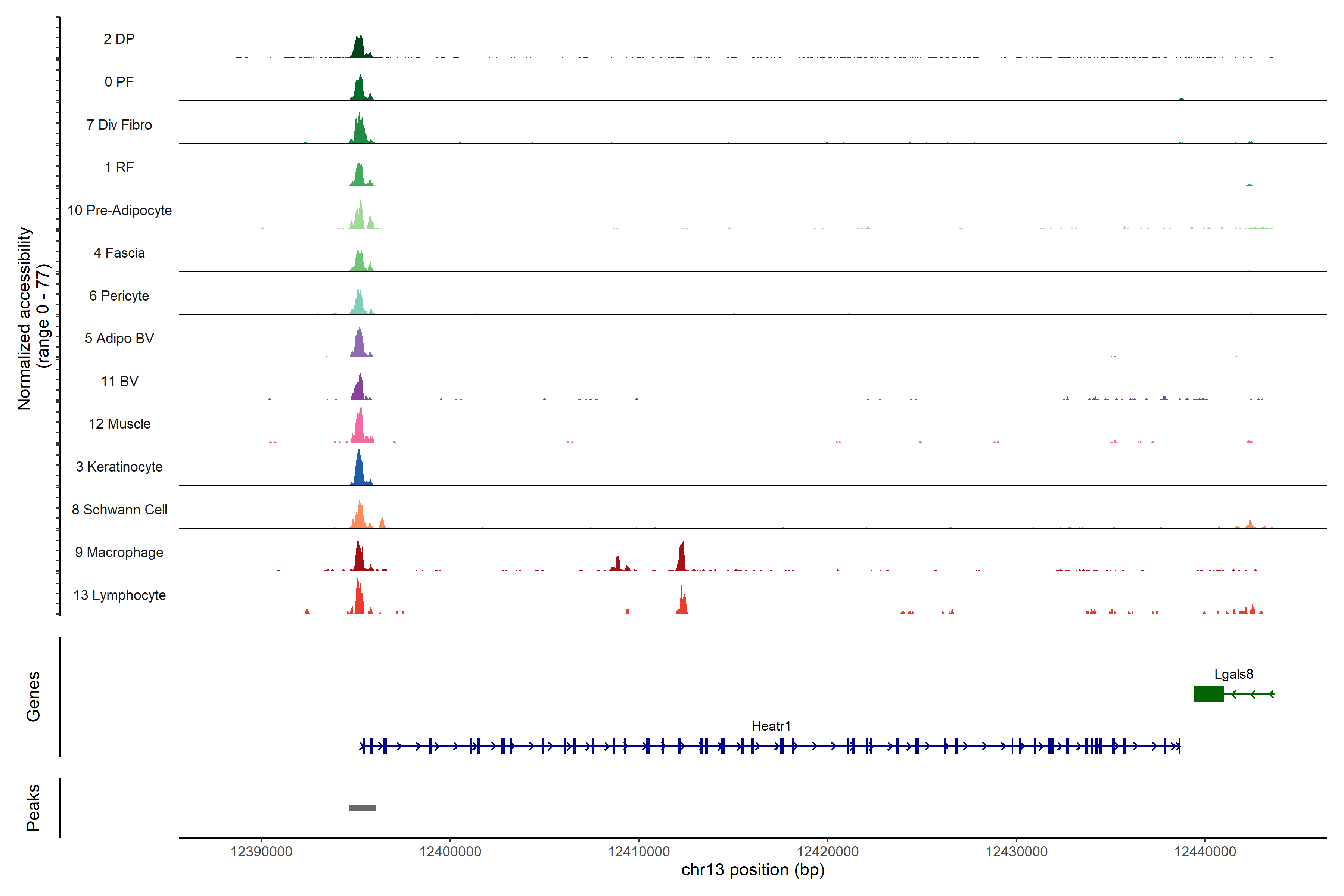Click the Heatr1 gene label
1344x896 pixels.
click(x=771, y=726)
